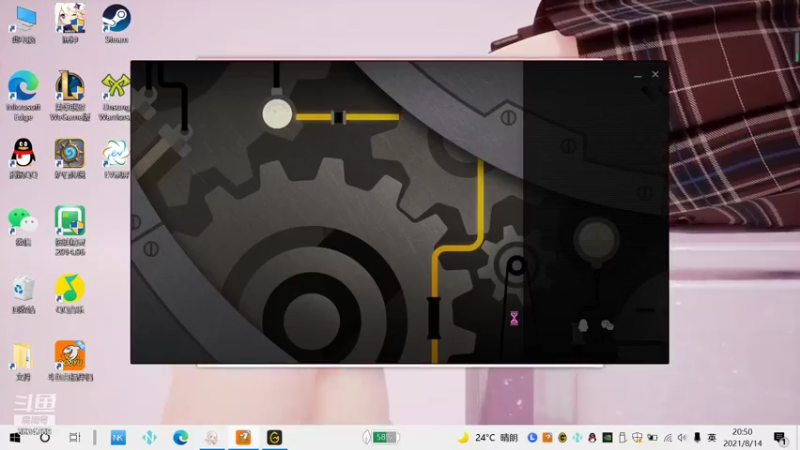Open the yellow folder on the desktop
This screenshot has height=450, width=800.
coord(23,361)
